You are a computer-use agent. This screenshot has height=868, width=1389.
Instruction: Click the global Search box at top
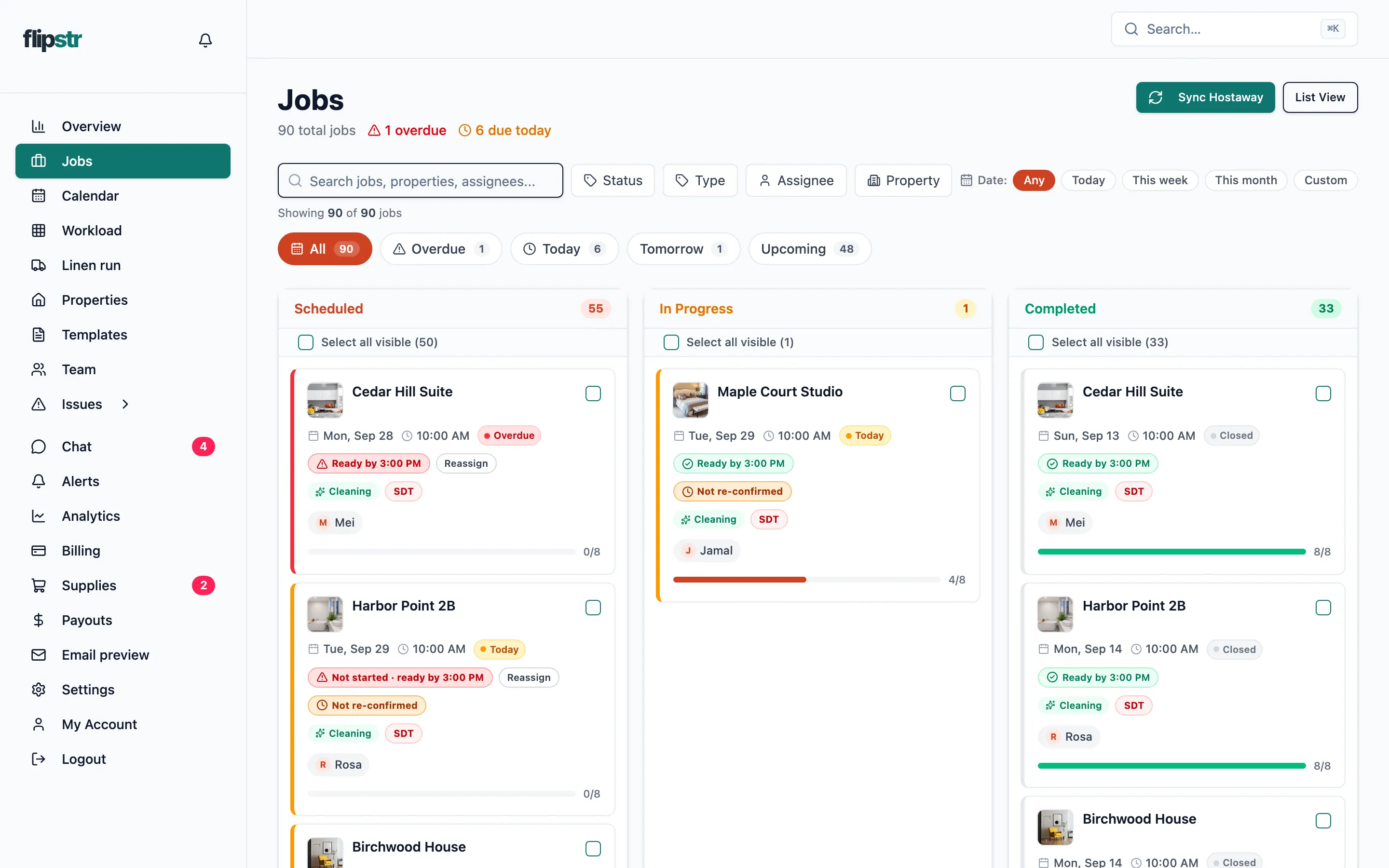pos(1234,29)
